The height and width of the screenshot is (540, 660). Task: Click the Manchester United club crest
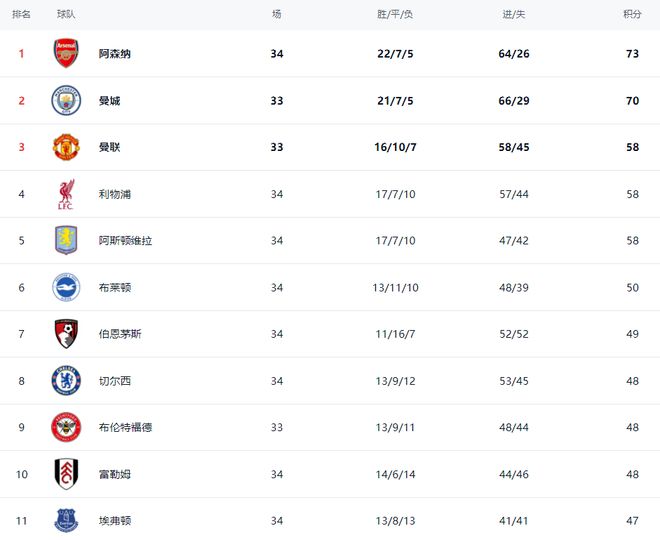point(66,147)
